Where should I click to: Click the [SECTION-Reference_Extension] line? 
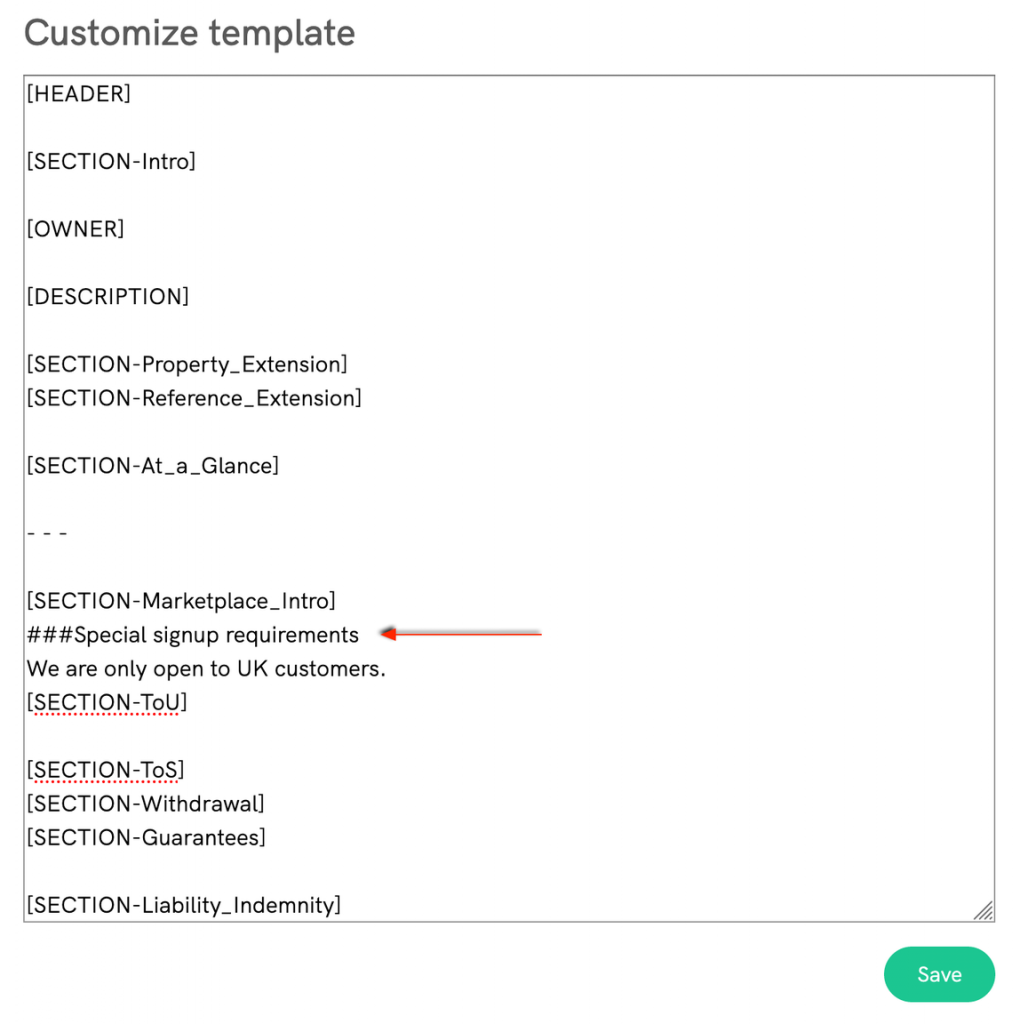(194, 398)
